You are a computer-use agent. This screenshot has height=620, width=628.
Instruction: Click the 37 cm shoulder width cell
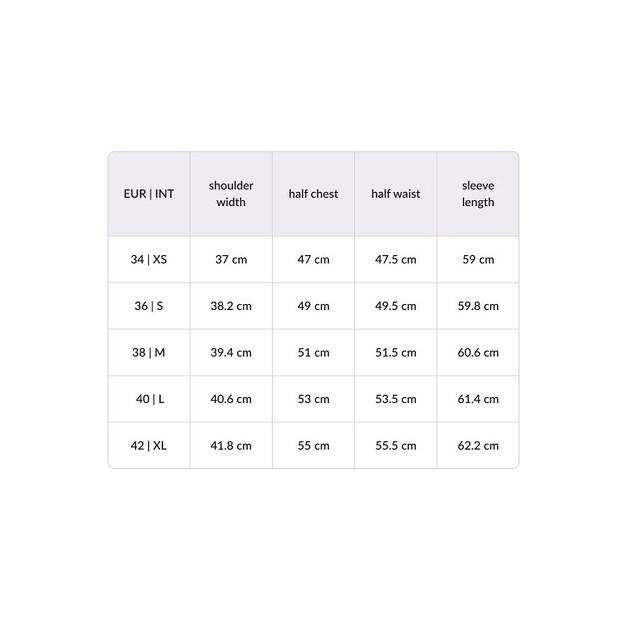pyautogui.click(x=231, y=259)
